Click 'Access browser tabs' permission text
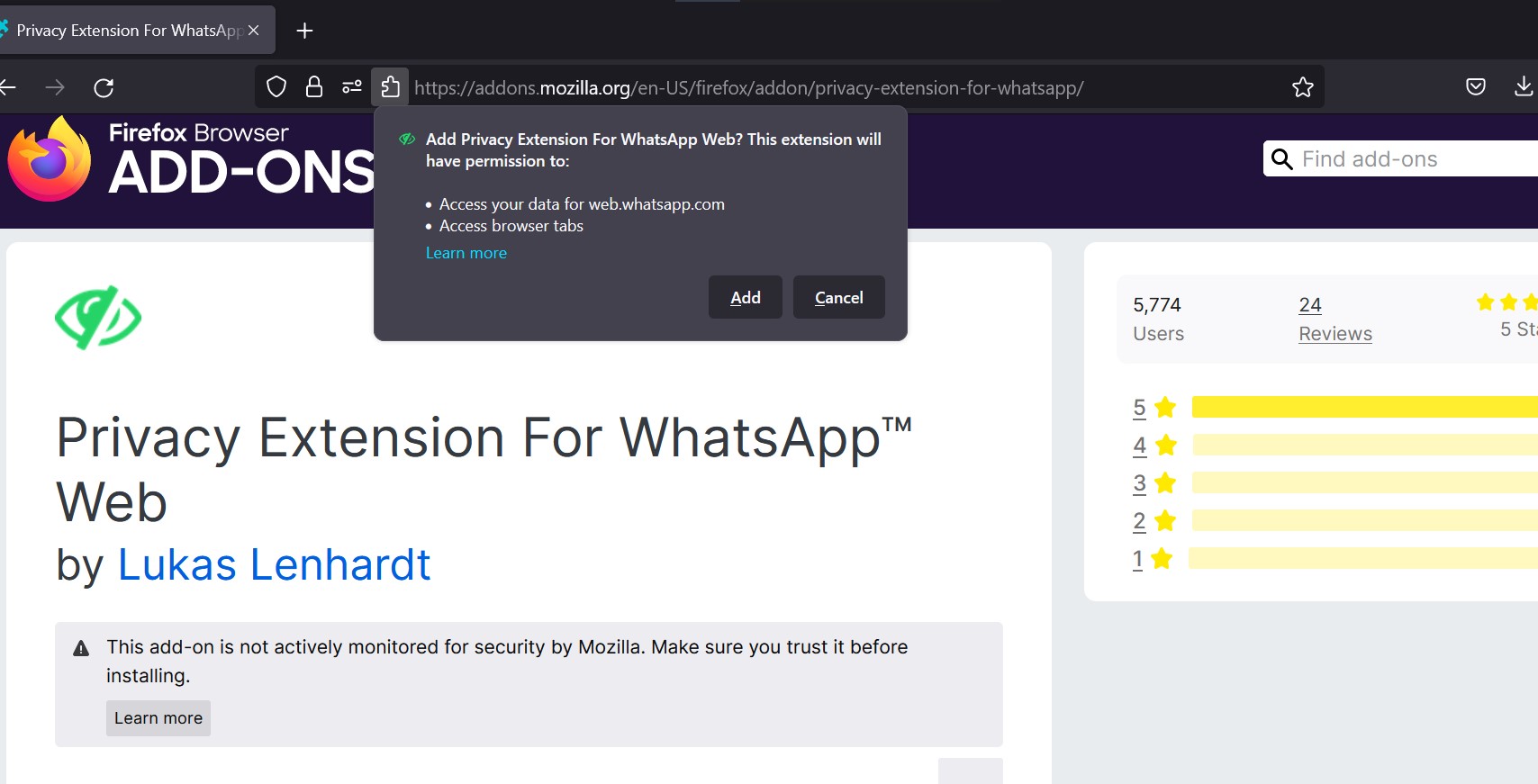 (x=511, y=226)
